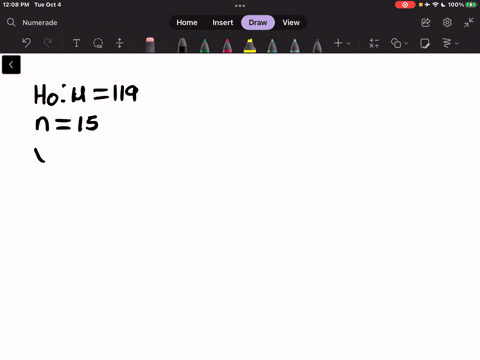
Task: Select the gray pencil
Action: [317, 46]
